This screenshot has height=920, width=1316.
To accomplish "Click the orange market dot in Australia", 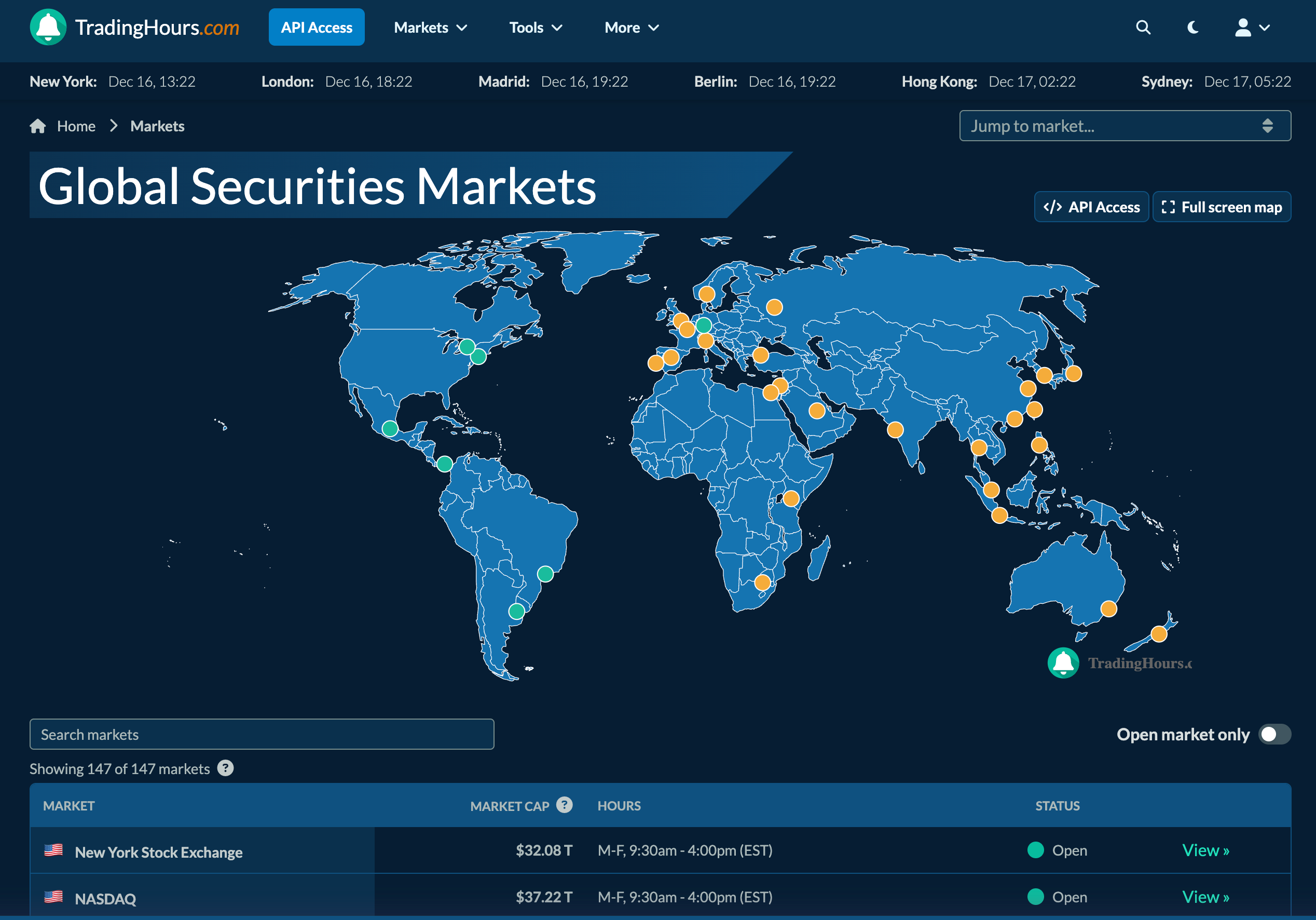I will pos(1108,608).
